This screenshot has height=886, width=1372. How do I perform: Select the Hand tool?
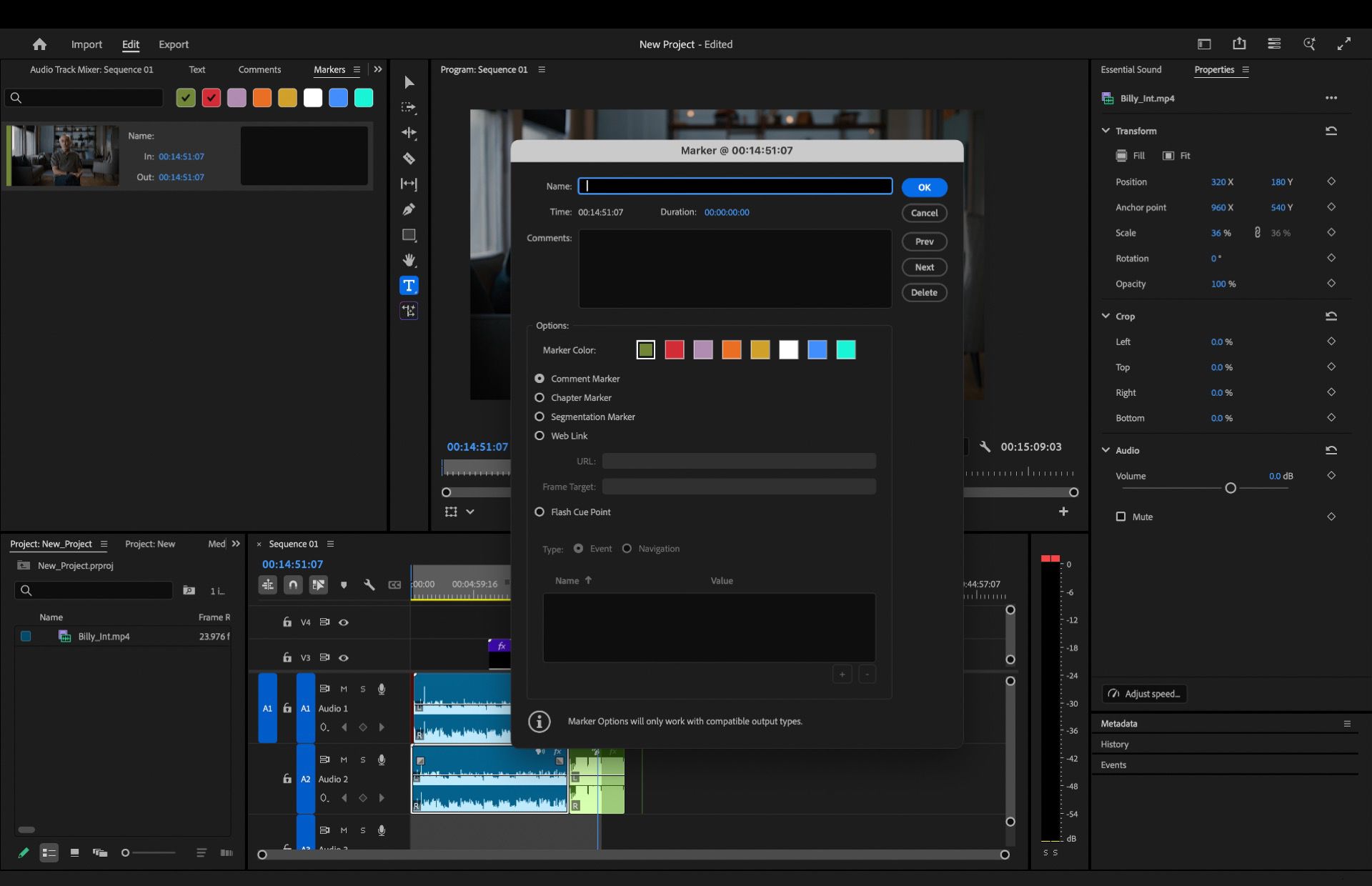pyautogui.click(x=409, y=260)
